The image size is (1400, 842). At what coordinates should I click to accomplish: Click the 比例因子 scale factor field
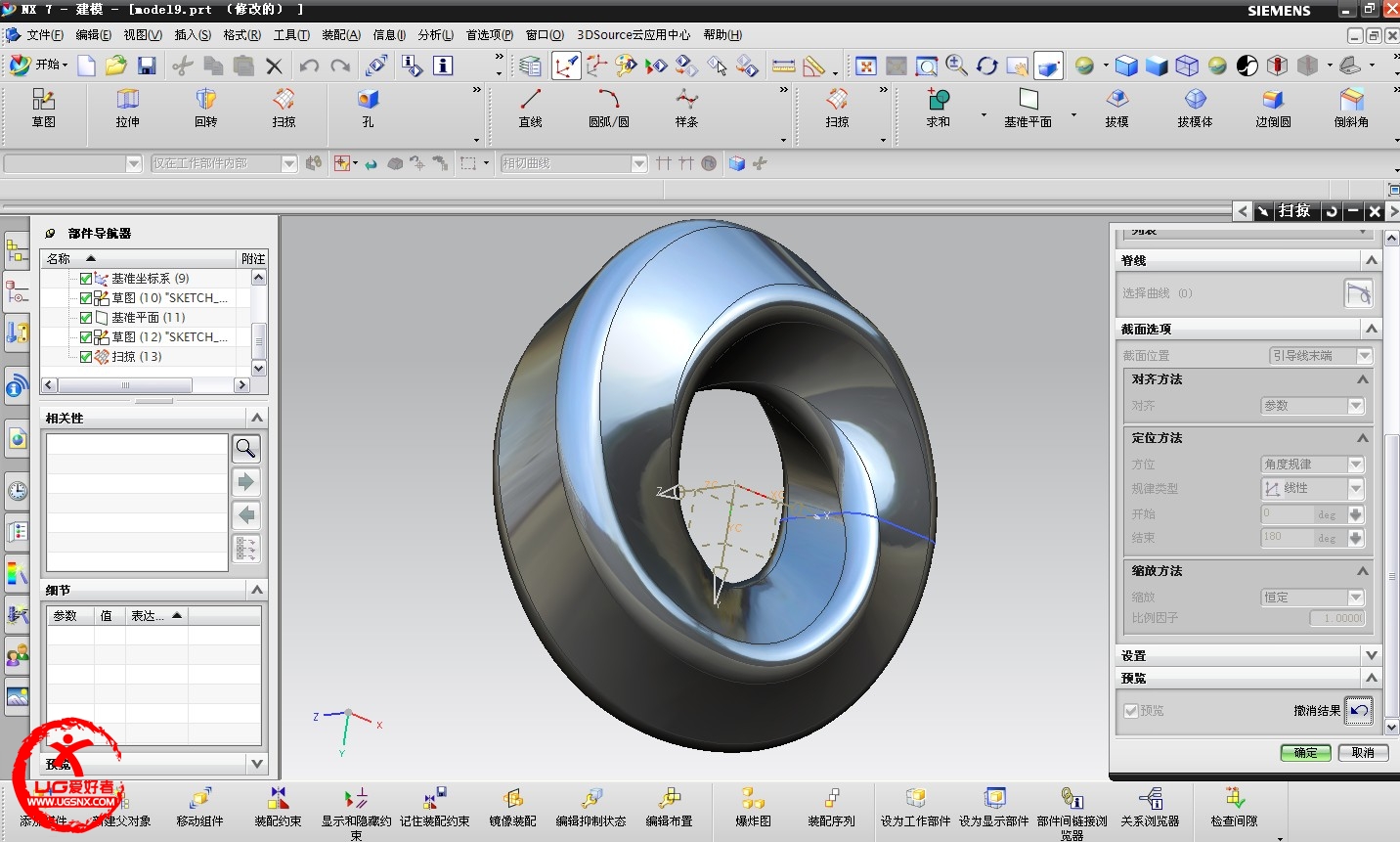tap(1337, 618)
